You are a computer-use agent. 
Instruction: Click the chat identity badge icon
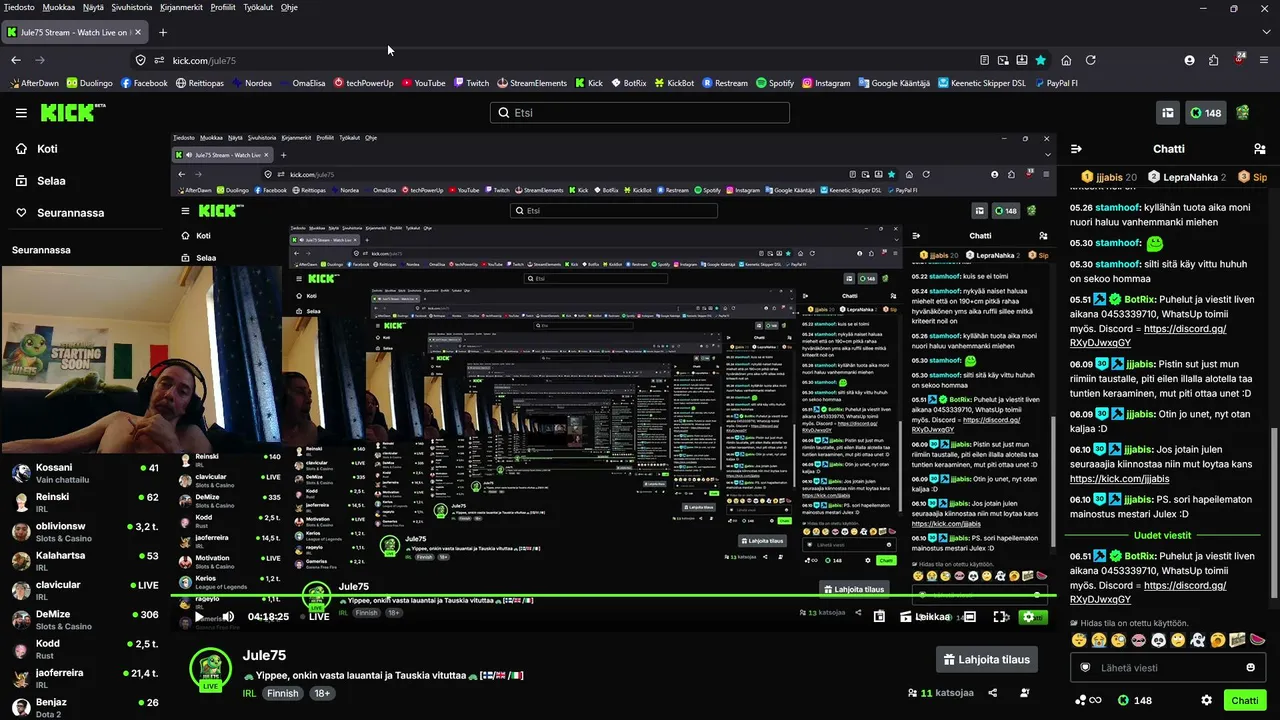coord(1086,668)
